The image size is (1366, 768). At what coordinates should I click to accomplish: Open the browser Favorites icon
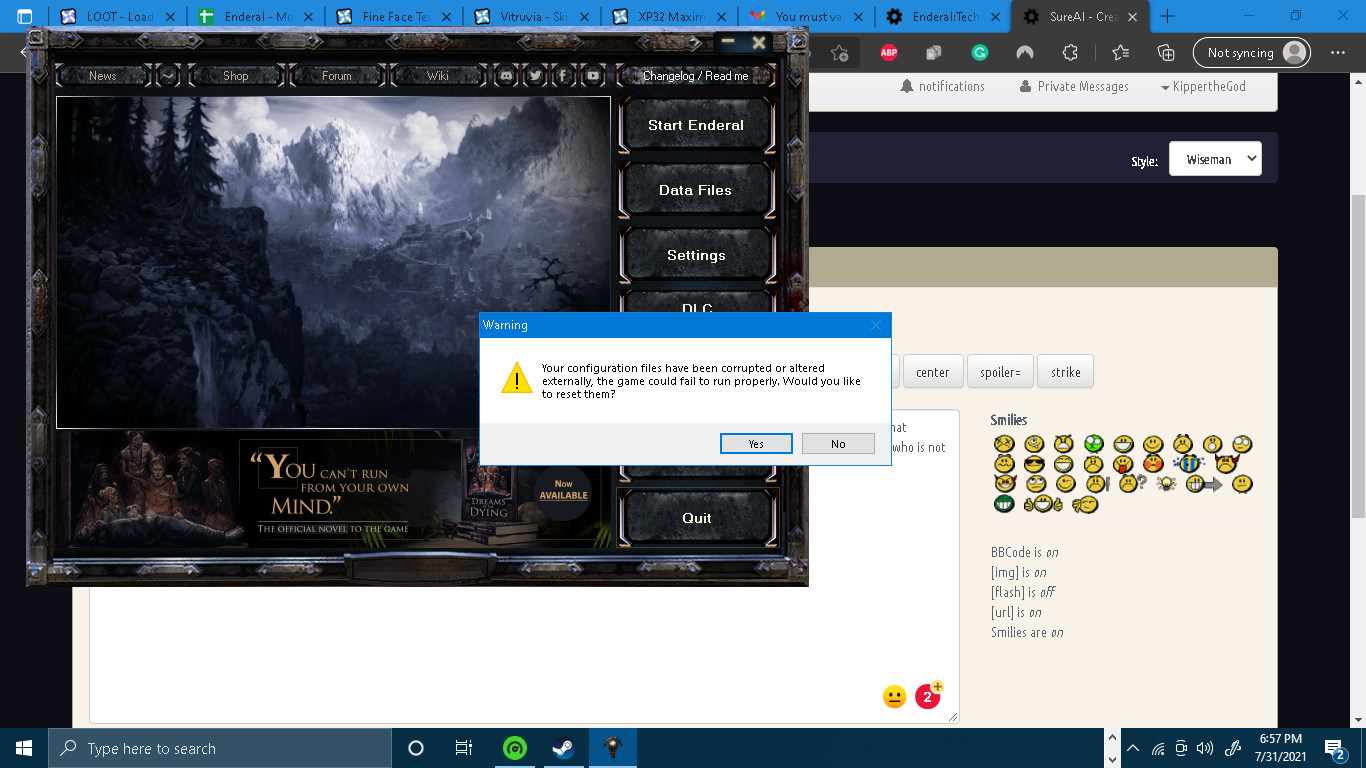click(1120, 53)
